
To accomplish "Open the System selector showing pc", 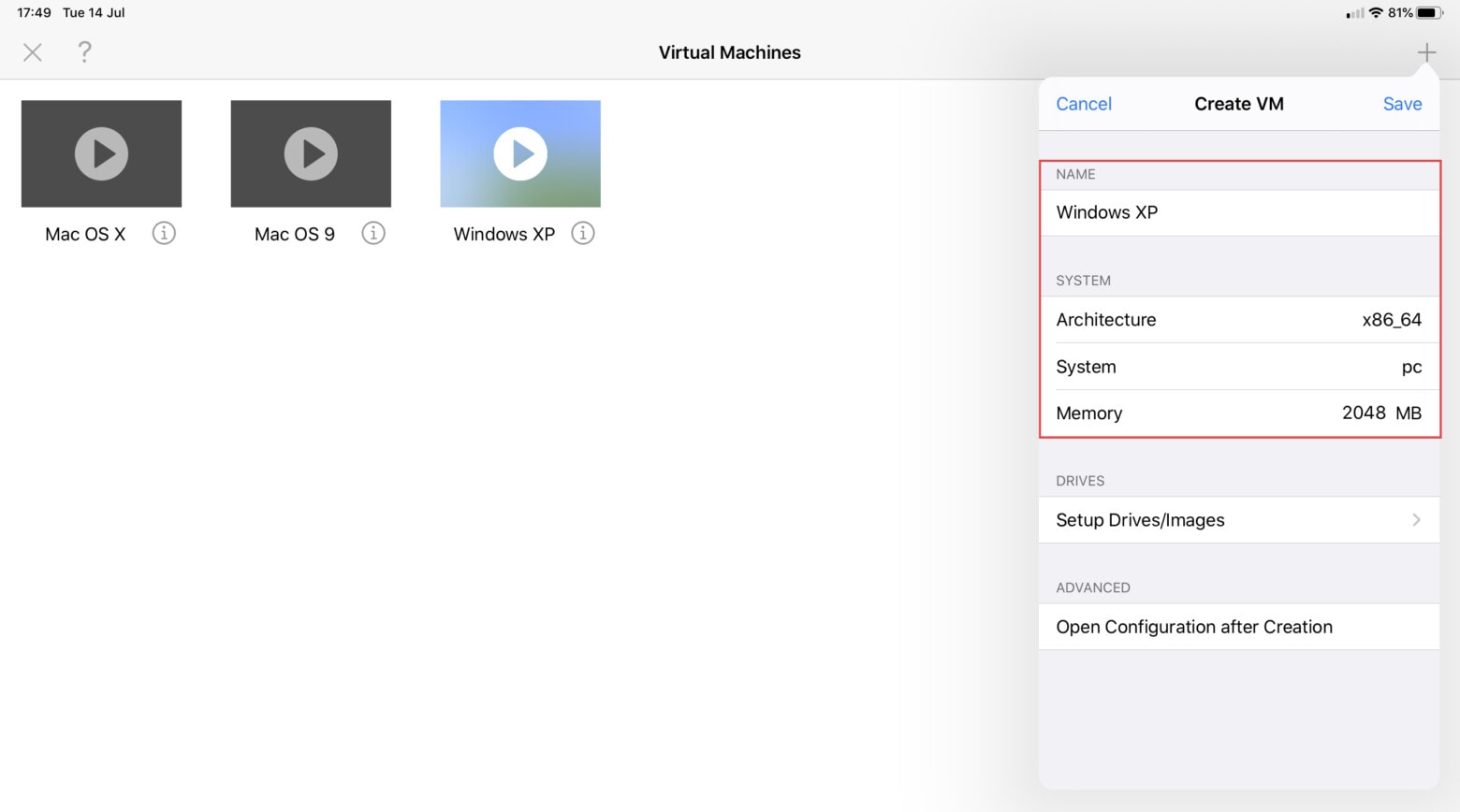I will [x=1239, y=367].
